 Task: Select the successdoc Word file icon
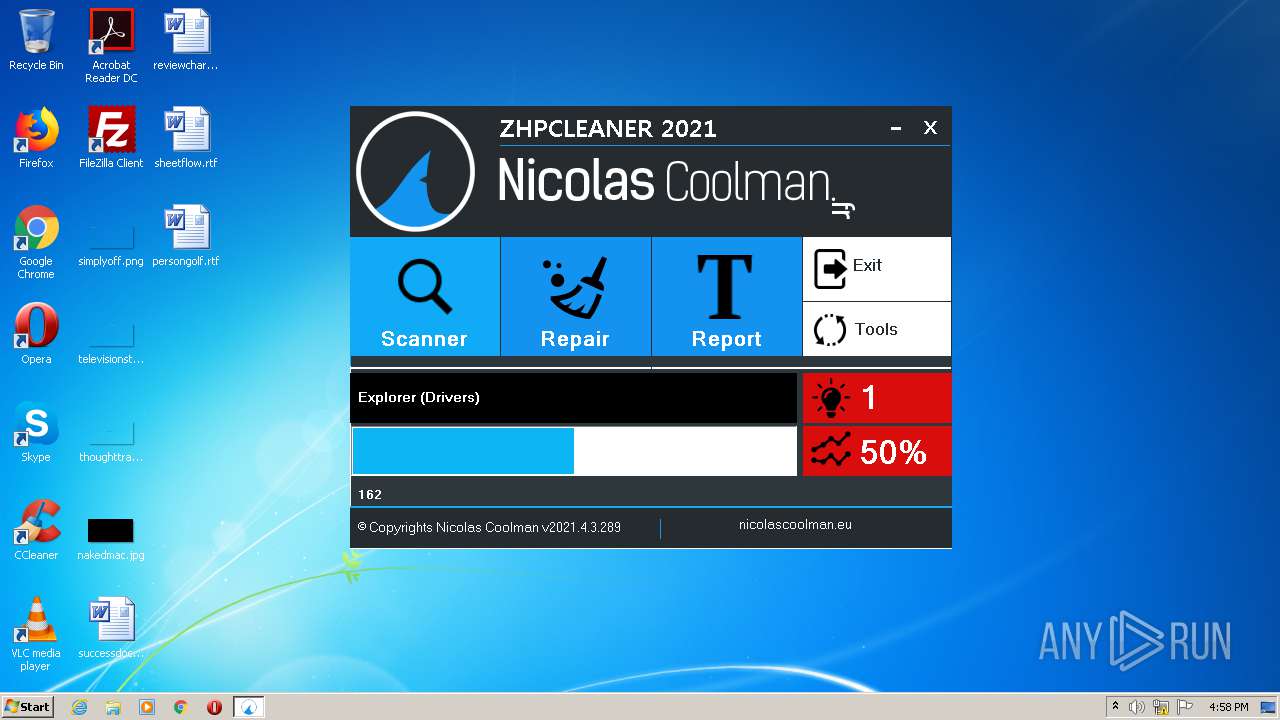[x=111, y=628]
